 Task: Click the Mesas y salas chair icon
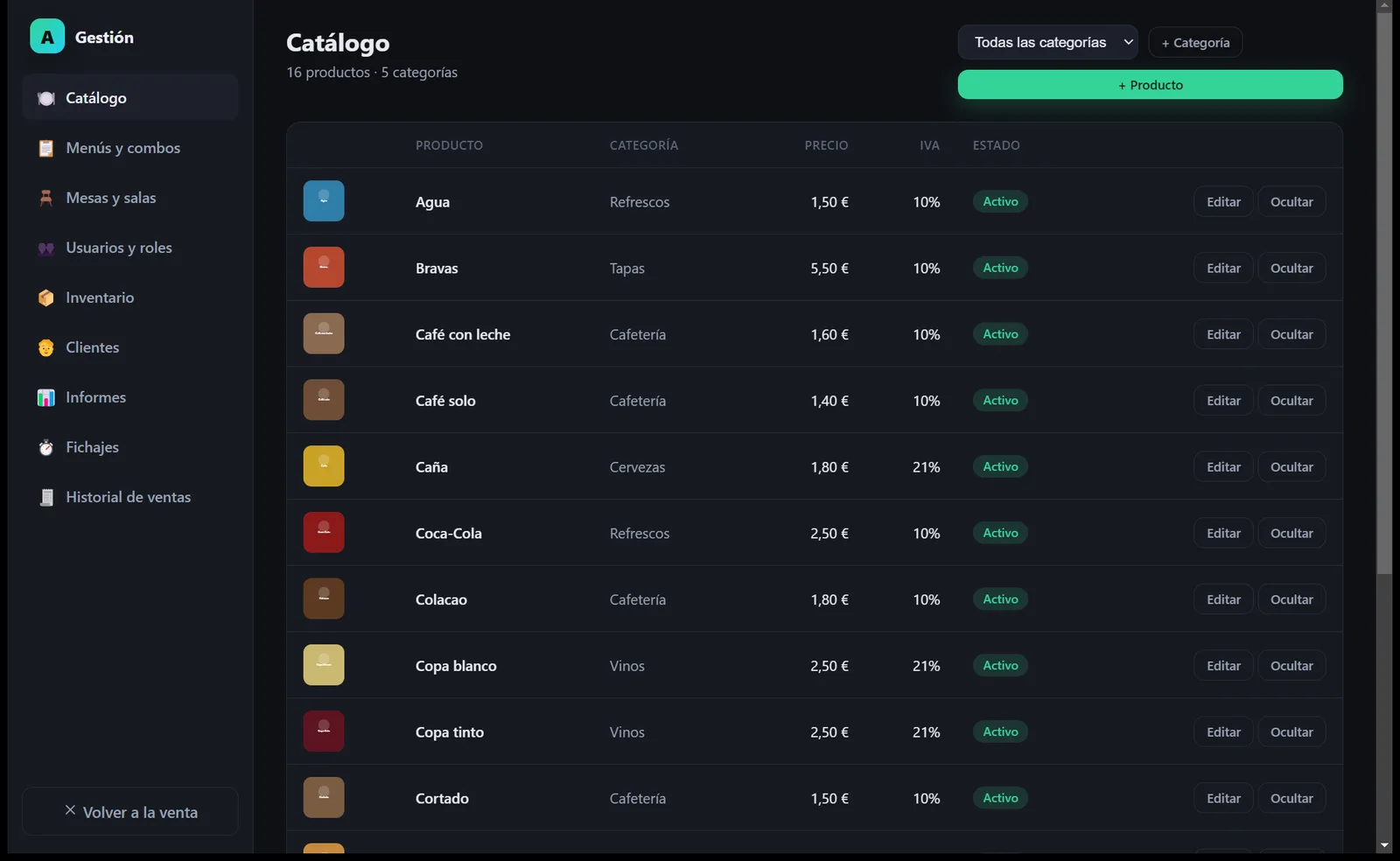(46, 198)
